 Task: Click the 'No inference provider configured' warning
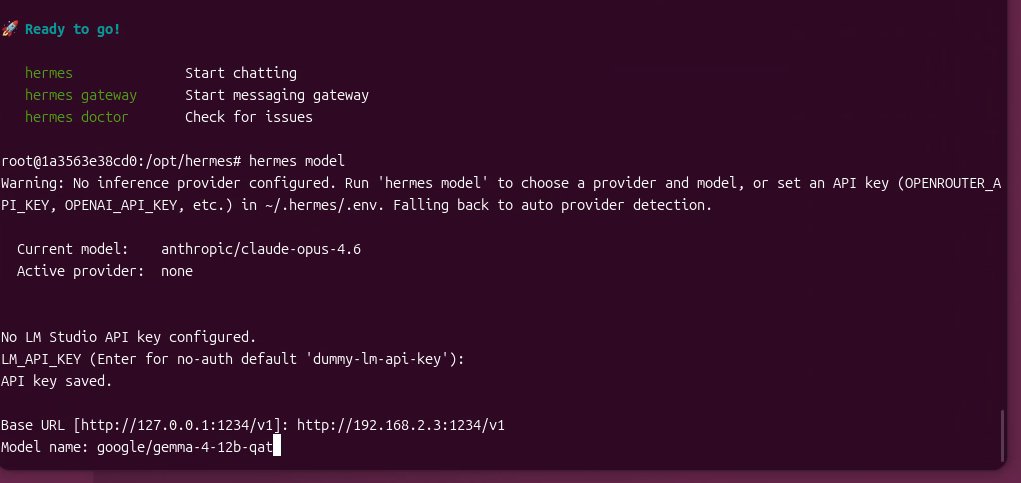501,194
